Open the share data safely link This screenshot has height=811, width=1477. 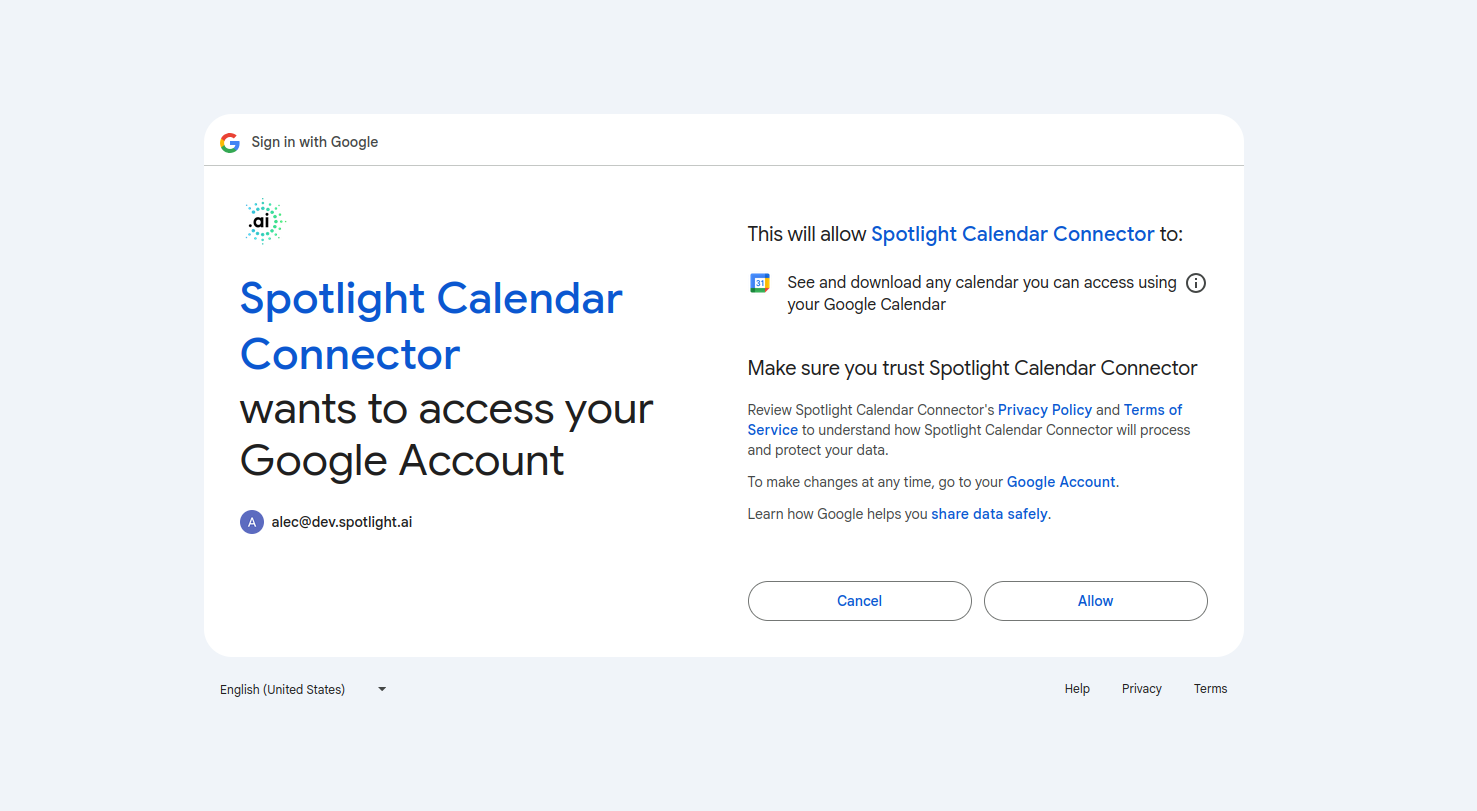pos(990,514)
